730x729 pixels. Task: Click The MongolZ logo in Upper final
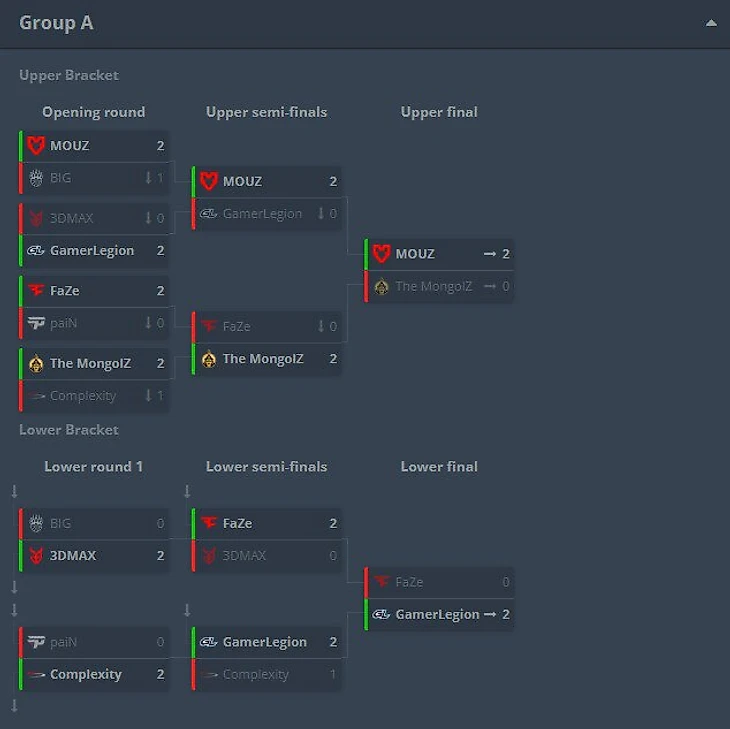[x=381, y=286]
